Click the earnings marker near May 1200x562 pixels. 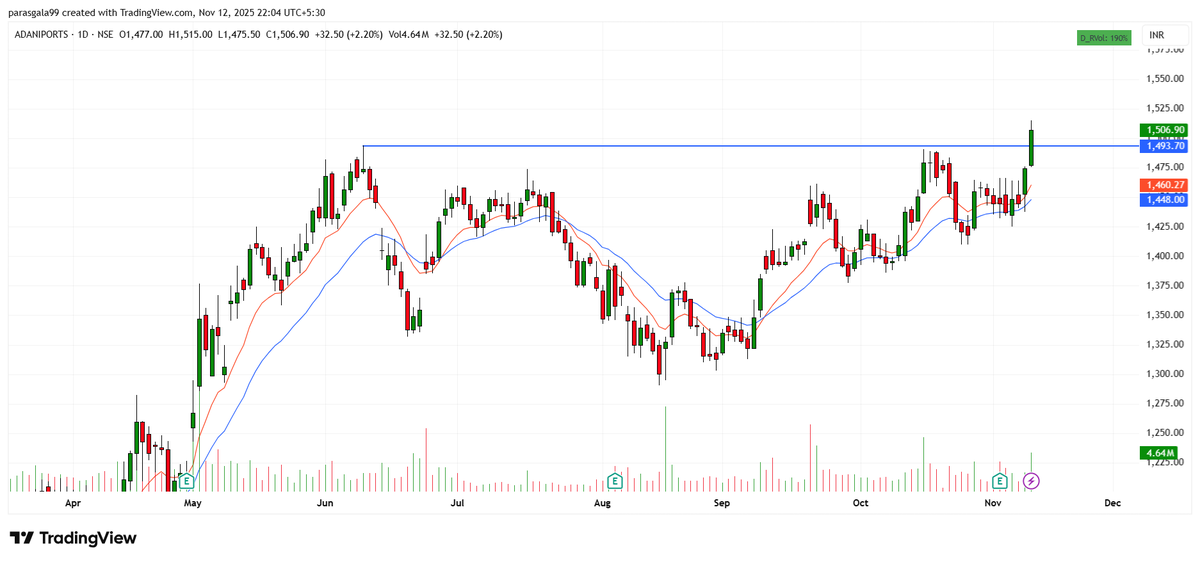tap(185, 481)
